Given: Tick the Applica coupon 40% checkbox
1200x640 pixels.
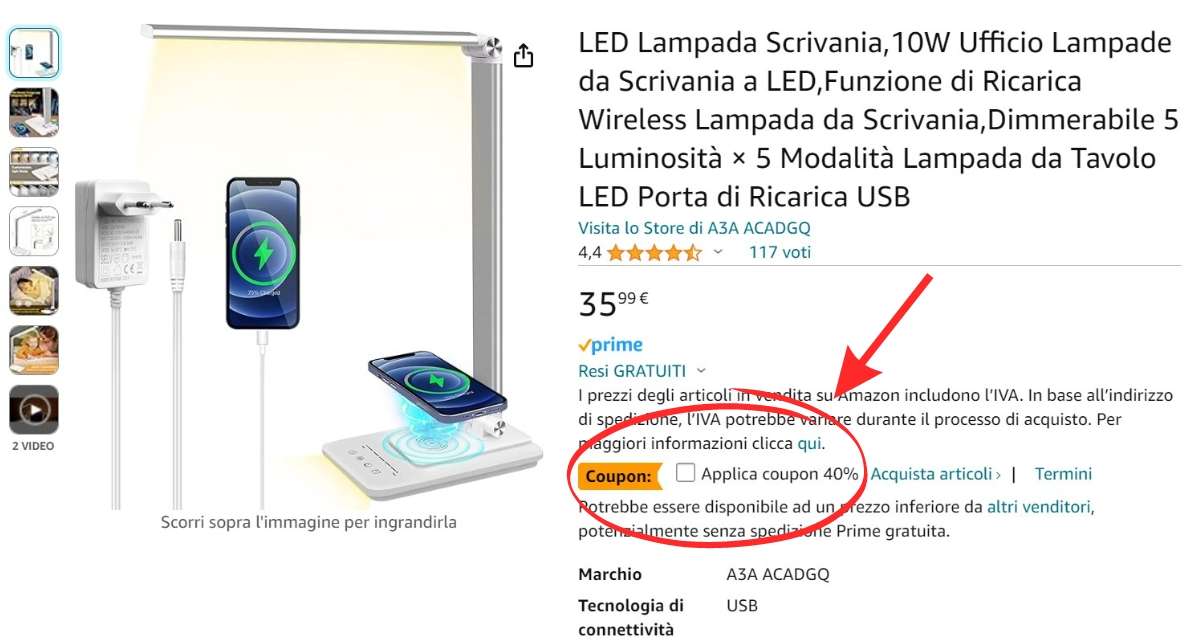Looking at the screenshot, I should pos(685,473).
